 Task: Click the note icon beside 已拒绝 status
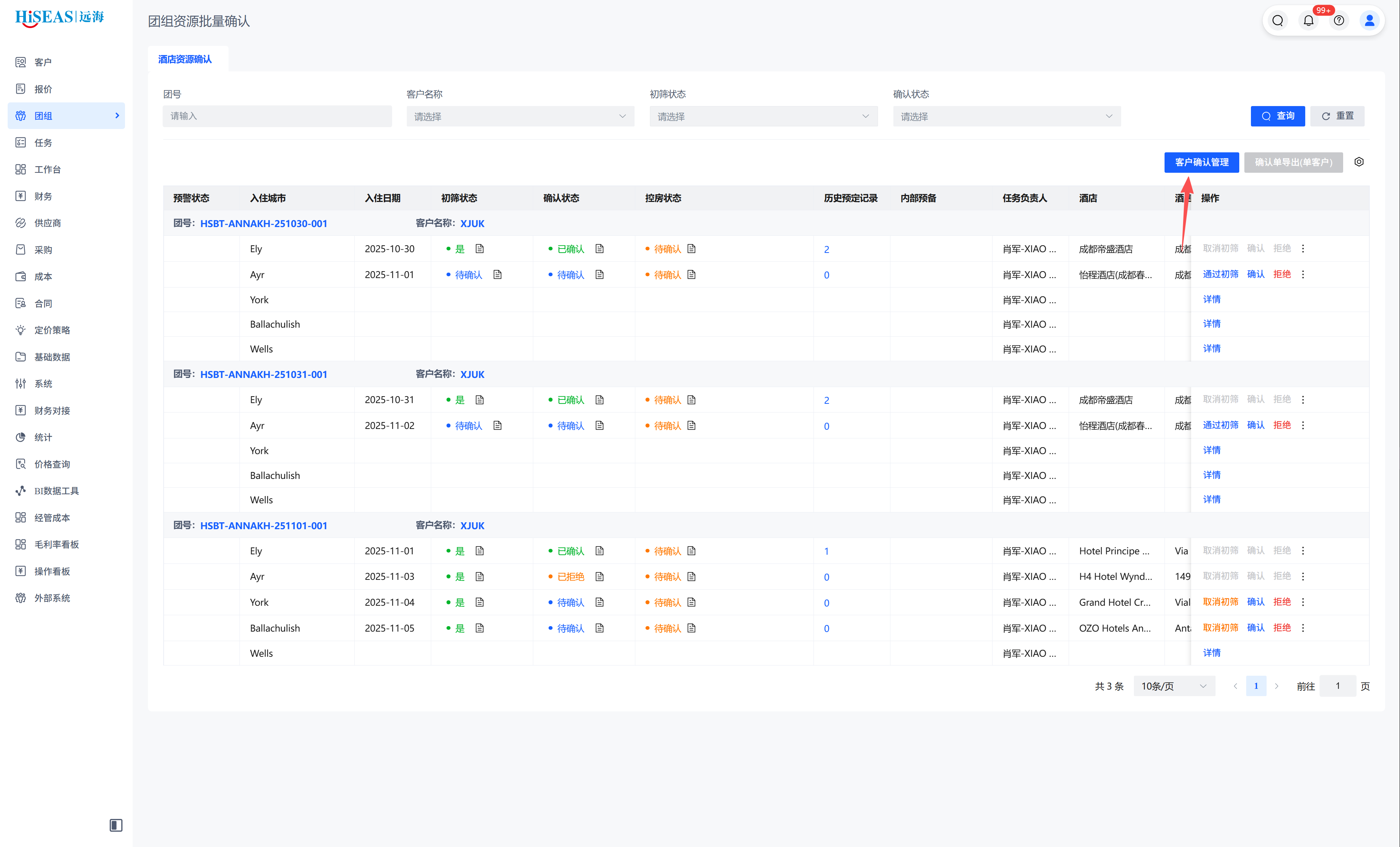(x=600, y=577)
